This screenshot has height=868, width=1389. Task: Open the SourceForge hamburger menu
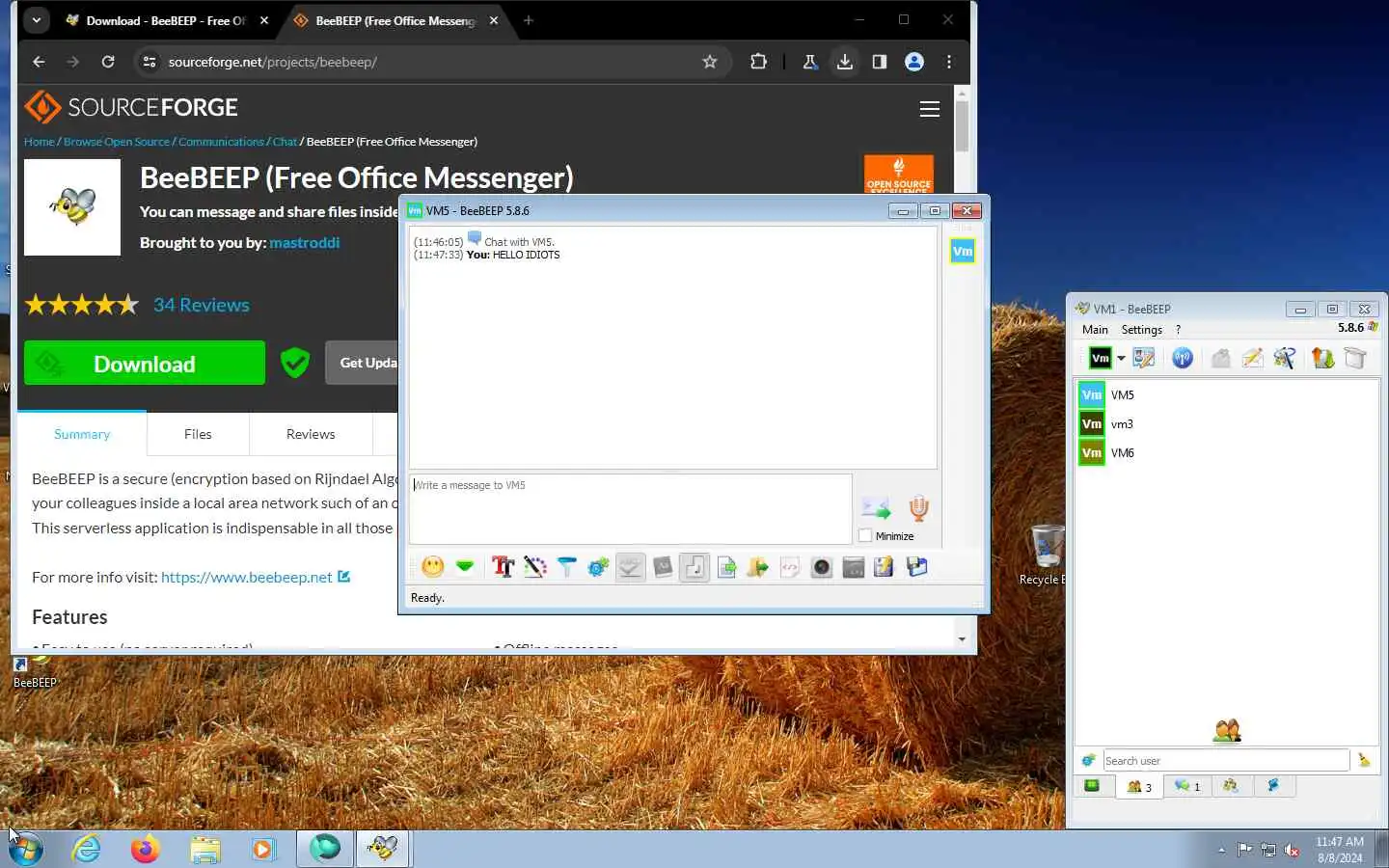930,109
